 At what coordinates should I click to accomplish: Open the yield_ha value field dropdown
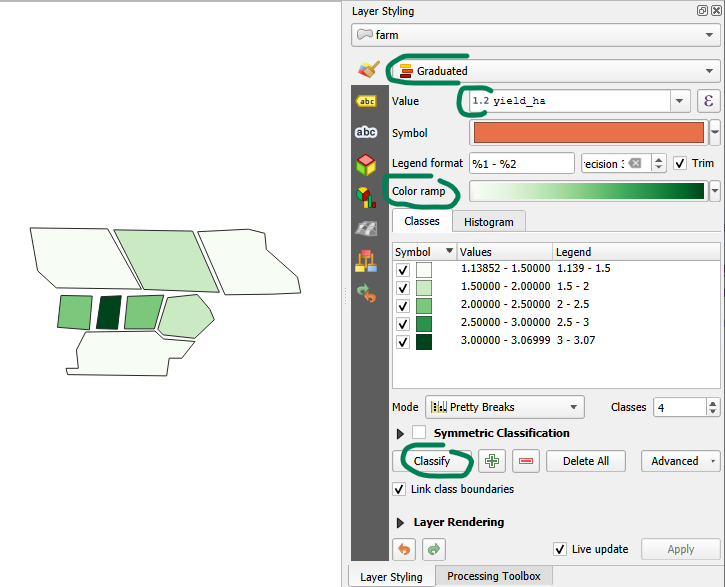tap(679, 101)
